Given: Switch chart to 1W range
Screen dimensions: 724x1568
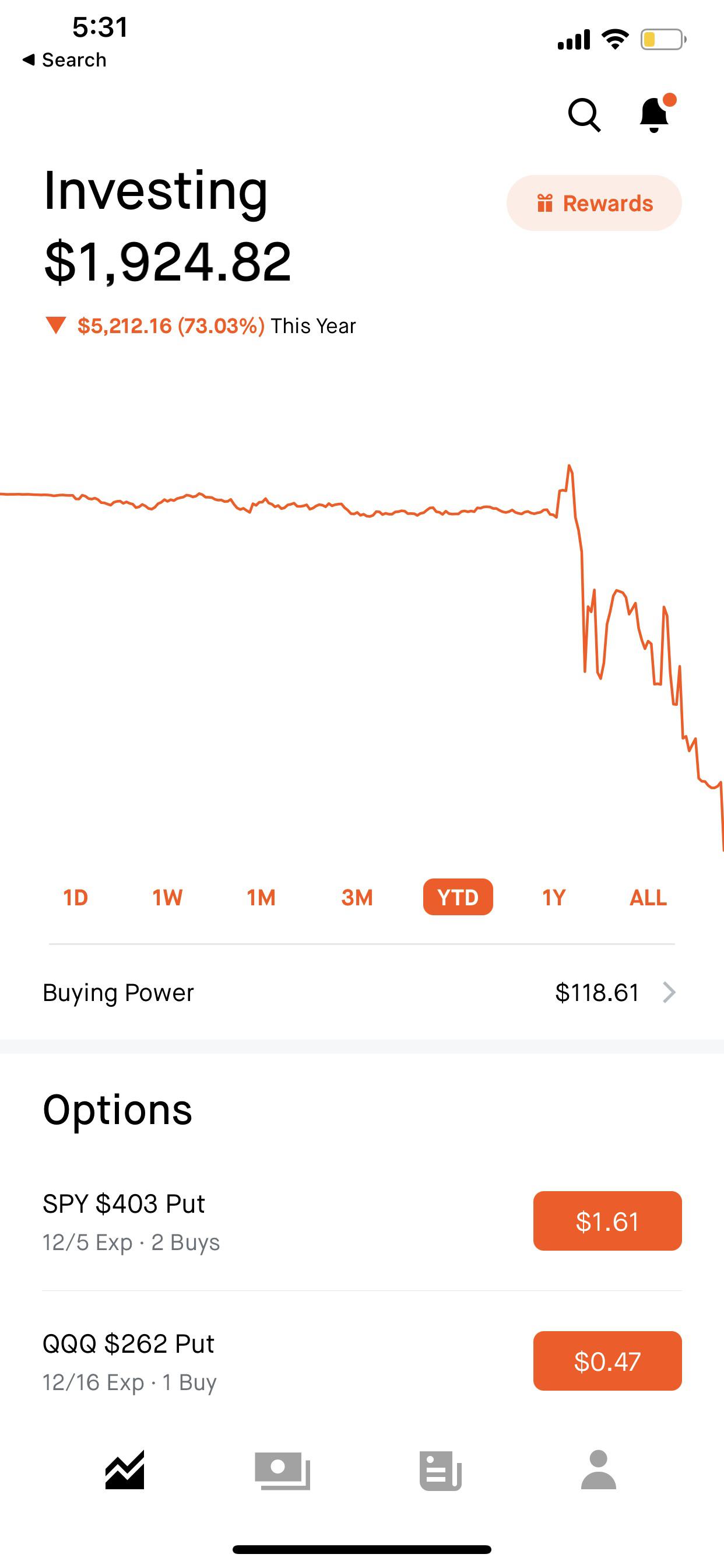Looking at the screenshot, I should tap(167, 897).
